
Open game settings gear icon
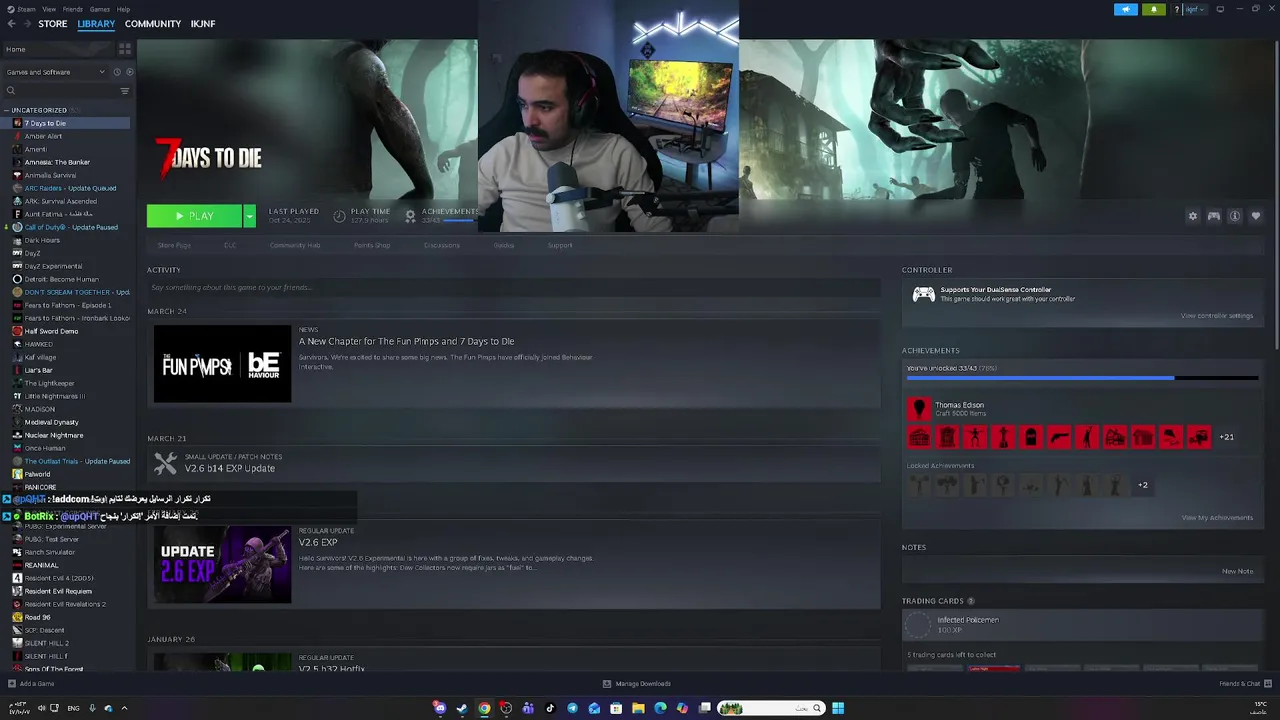click(1192, 216)
